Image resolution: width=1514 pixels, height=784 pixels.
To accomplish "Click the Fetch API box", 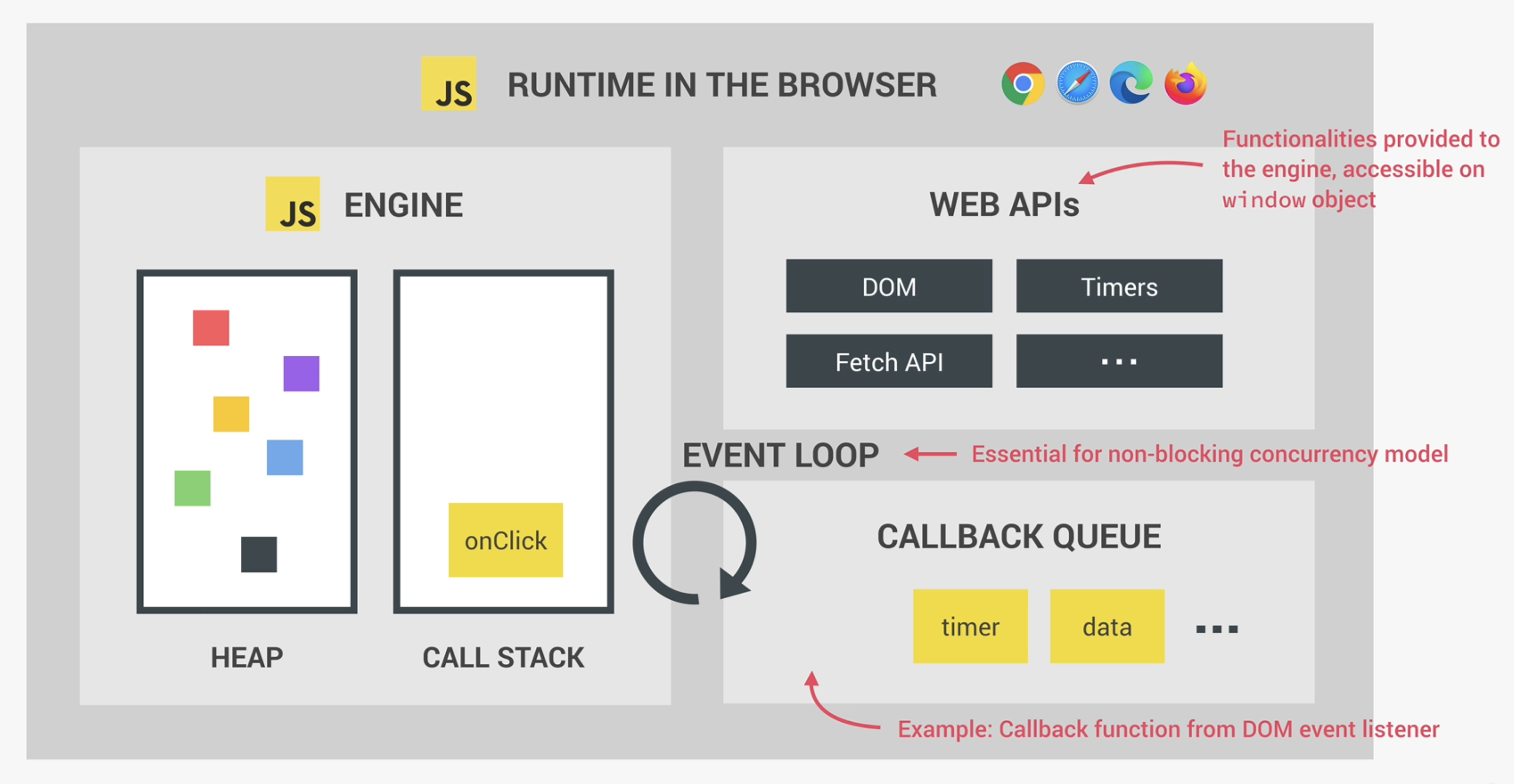I will coord(889,361).
